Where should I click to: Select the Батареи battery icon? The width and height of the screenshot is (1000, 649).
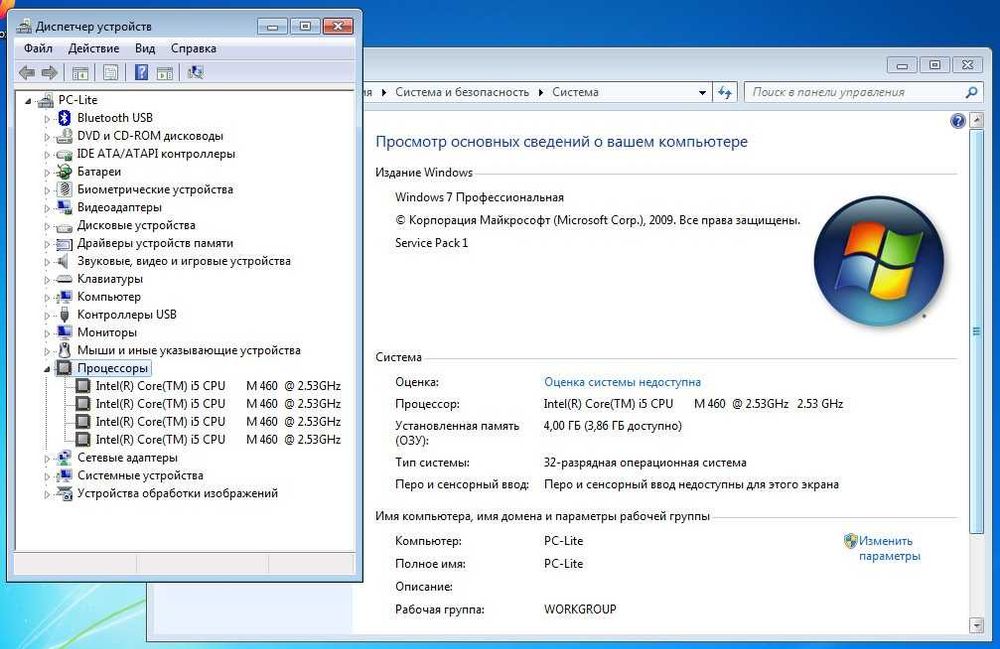tap(64, 171)
